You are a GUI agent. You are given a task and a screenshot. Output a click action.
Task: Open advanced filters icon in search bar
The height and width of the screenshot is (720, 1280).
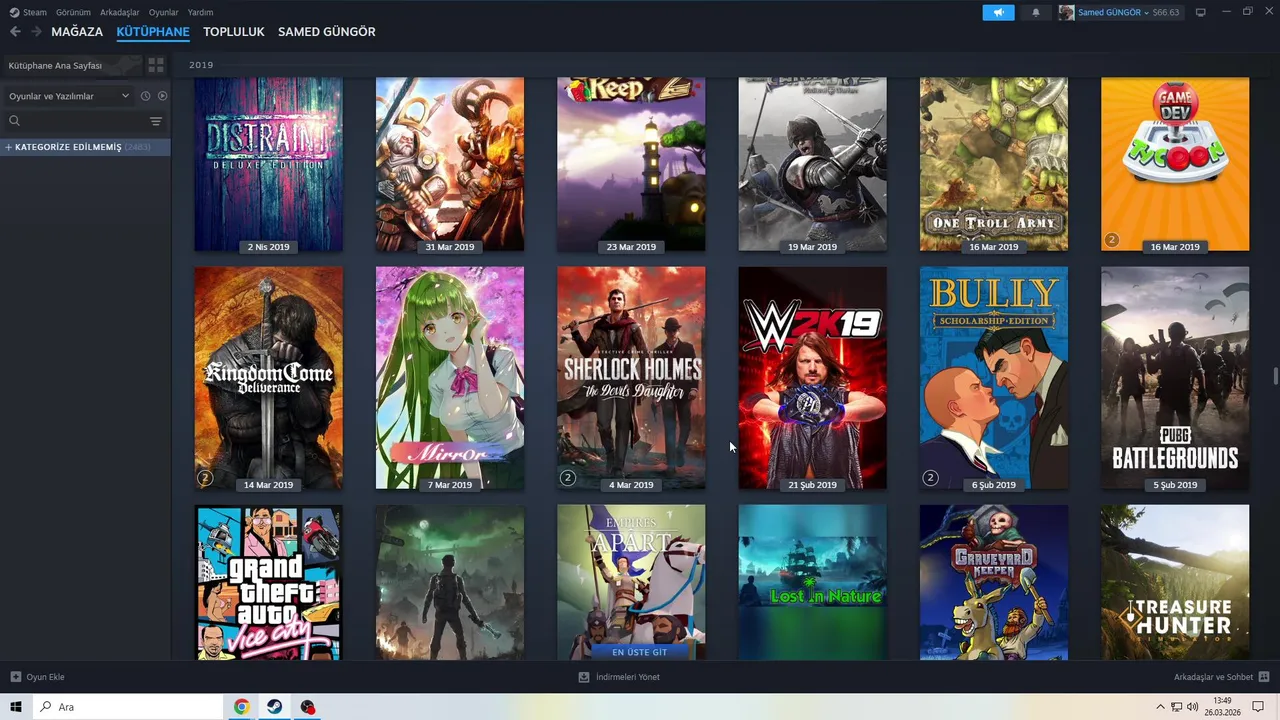pyautogui.click(x=156, y=121)
